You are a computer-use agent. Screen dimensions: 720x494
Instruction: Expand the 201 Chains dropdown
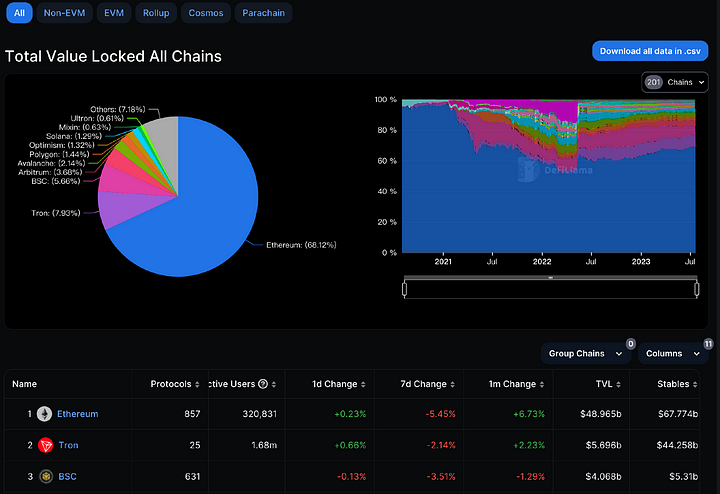tap(674, 82)
